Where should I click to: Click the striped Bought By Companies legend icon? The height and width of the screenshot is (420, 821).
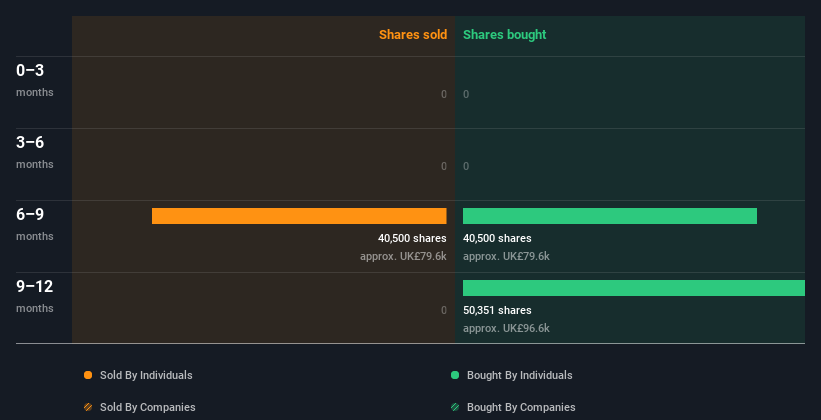(455, 407)
